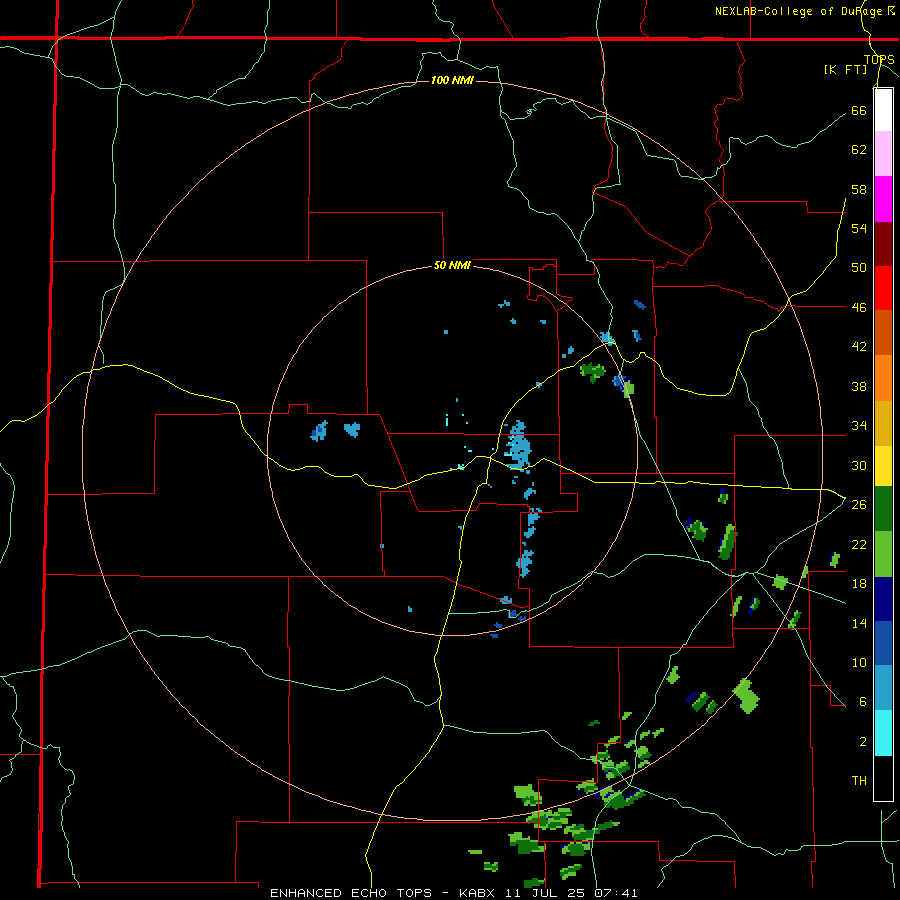Pick the dark red (maroon) legend swatch
This screenshot has width=900, height=900.
[x=883, y=244]
